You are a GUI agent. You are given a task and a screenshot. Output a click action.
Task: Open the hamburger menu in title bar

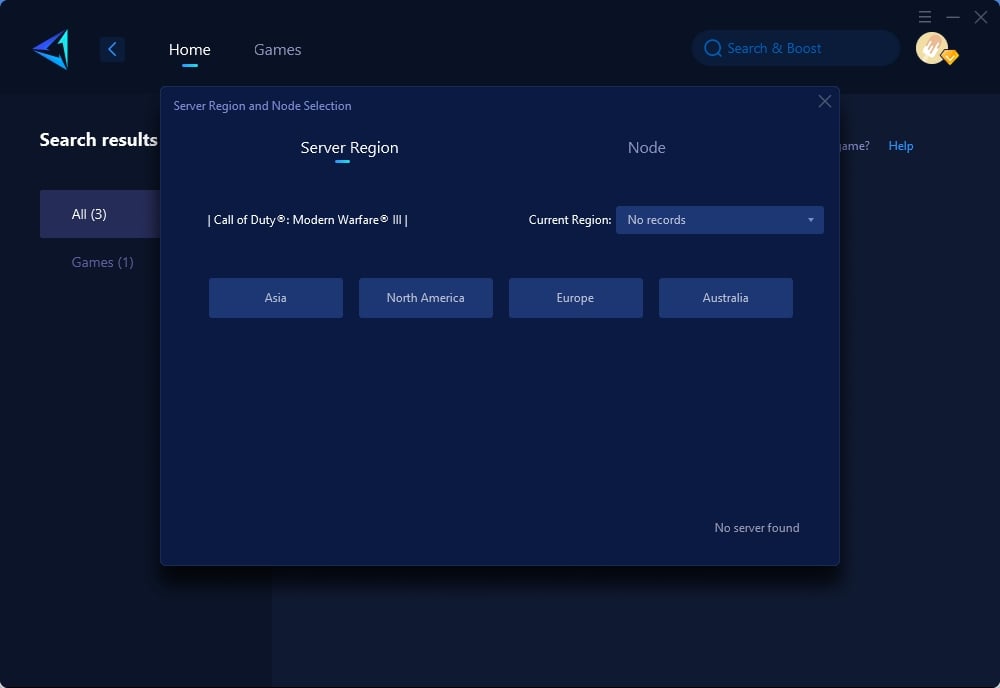pyautogui.click(x=925, y=17)
